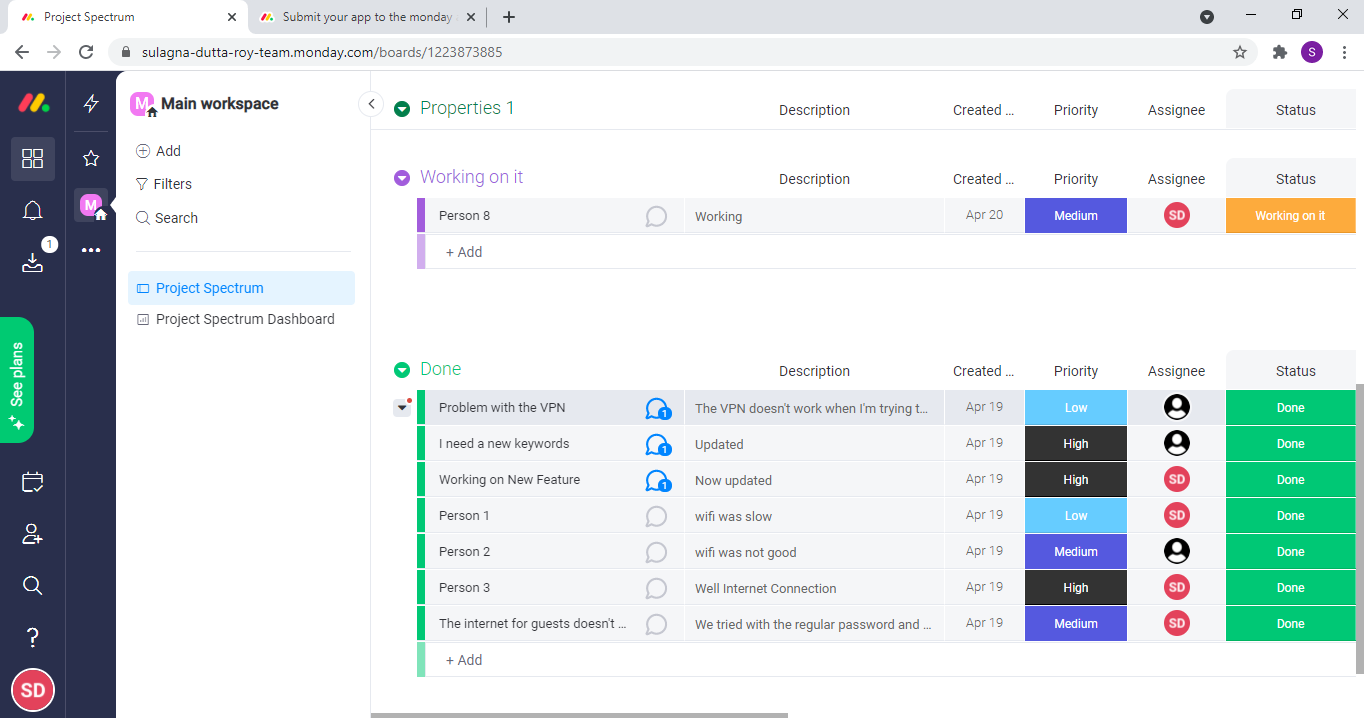Open quick search via the lightning bolt icon
This screenshot has height=718, width=1364.
tap(91, 102)
